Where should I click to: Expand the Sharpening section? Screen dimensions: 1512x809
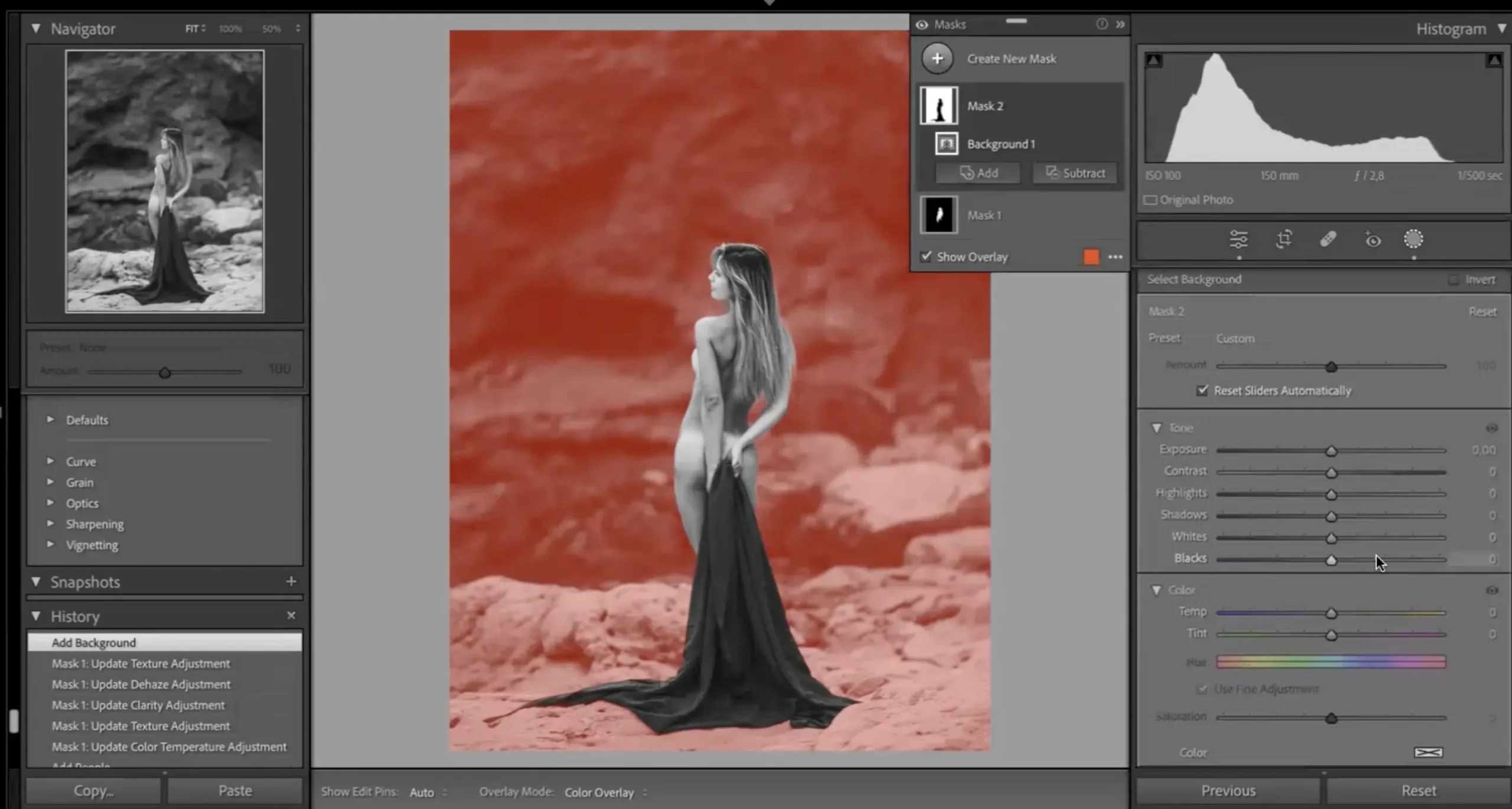click(x=51, y=524)
